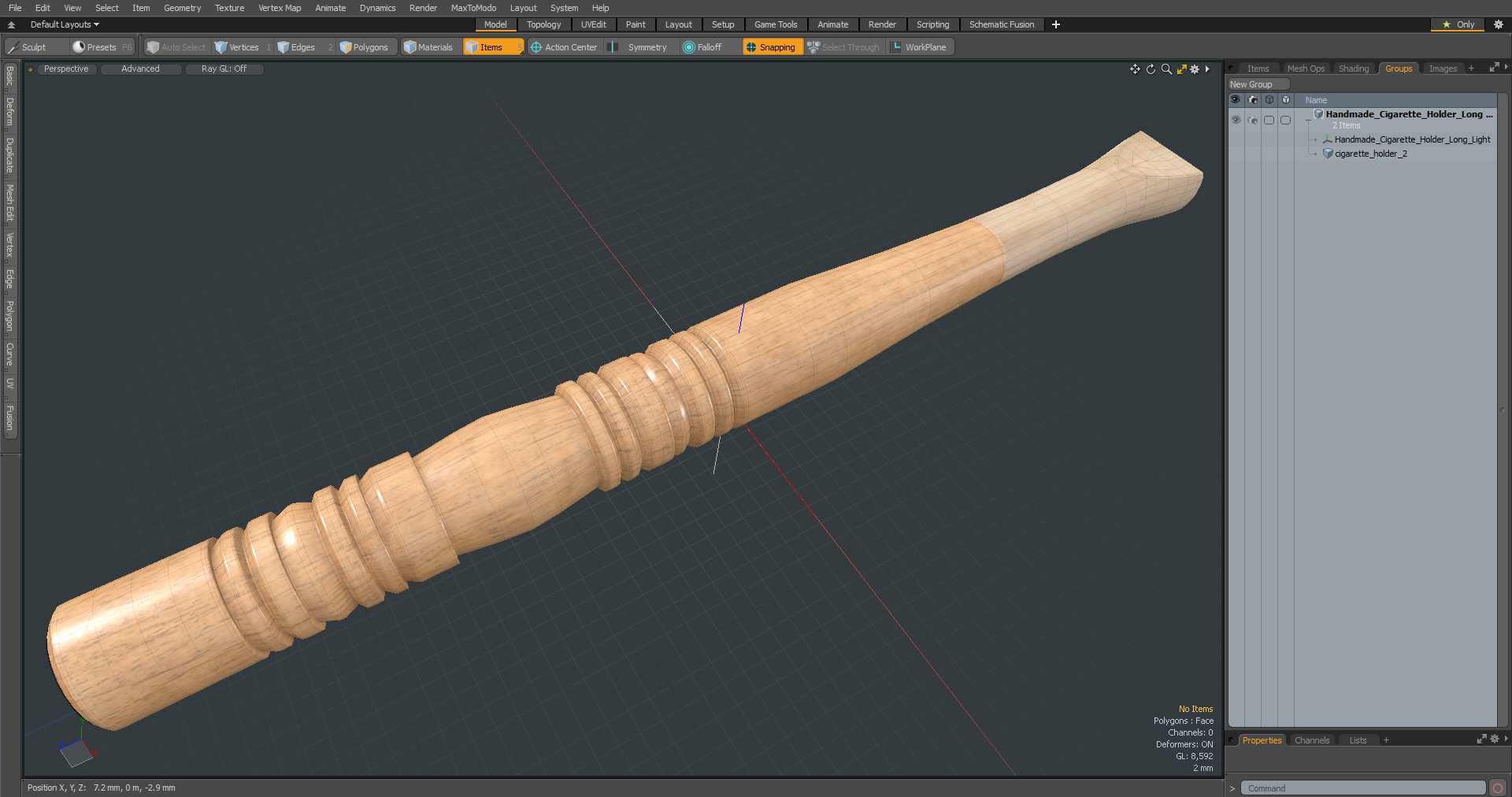This screenshot has height=797, width=1512.
Task: Click the light icon of Handmade_Cigarette_Holder_Long_Light
Action: pyautogui.click(x=1328, y=139)
